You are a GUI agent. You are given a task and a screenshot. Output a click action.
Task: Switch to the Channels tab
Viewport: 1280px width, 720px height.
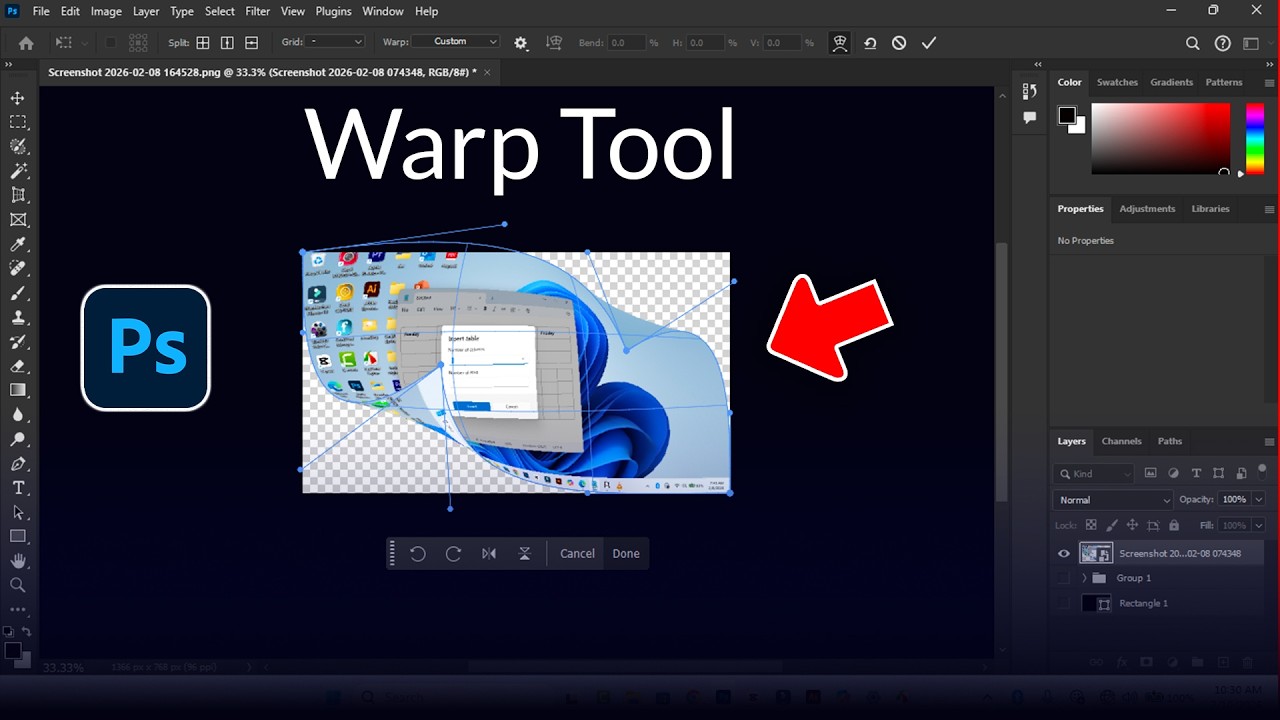(1121, 441)
